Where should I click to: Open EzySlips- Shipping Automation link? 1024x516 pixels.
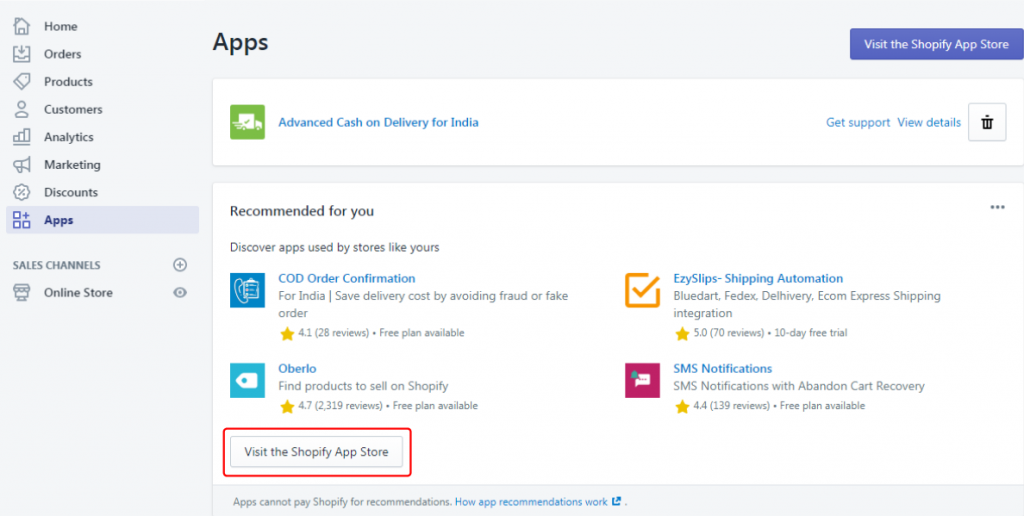point(758,278)
